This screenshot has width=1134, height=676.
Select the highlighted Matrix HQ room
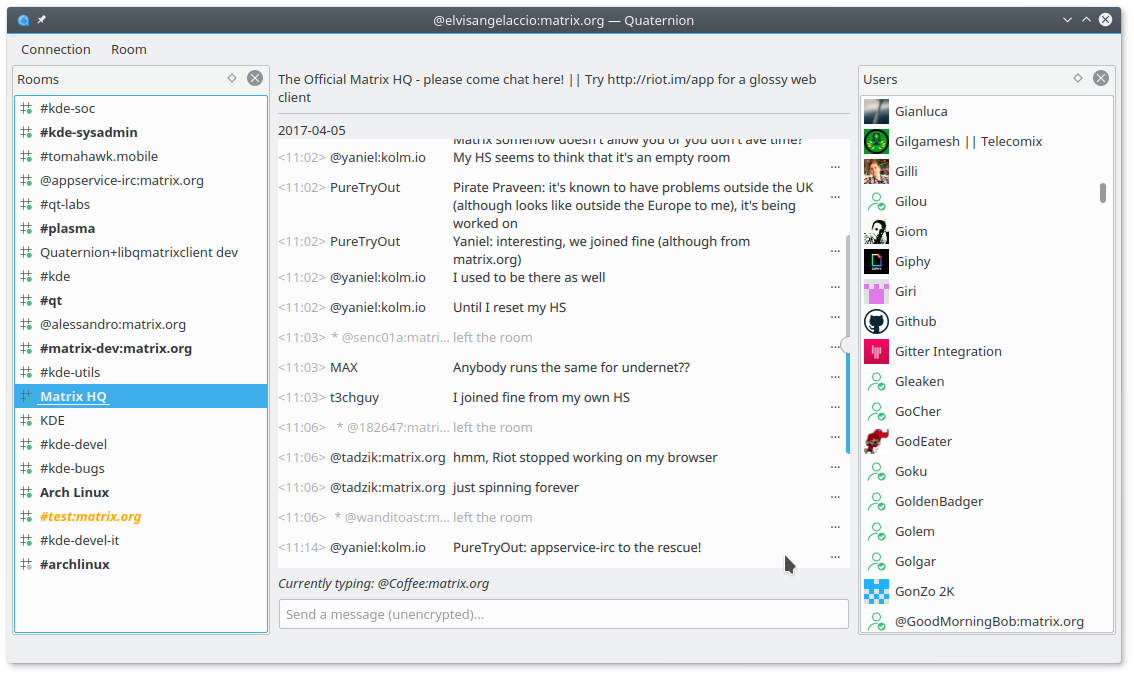point(141,396)
